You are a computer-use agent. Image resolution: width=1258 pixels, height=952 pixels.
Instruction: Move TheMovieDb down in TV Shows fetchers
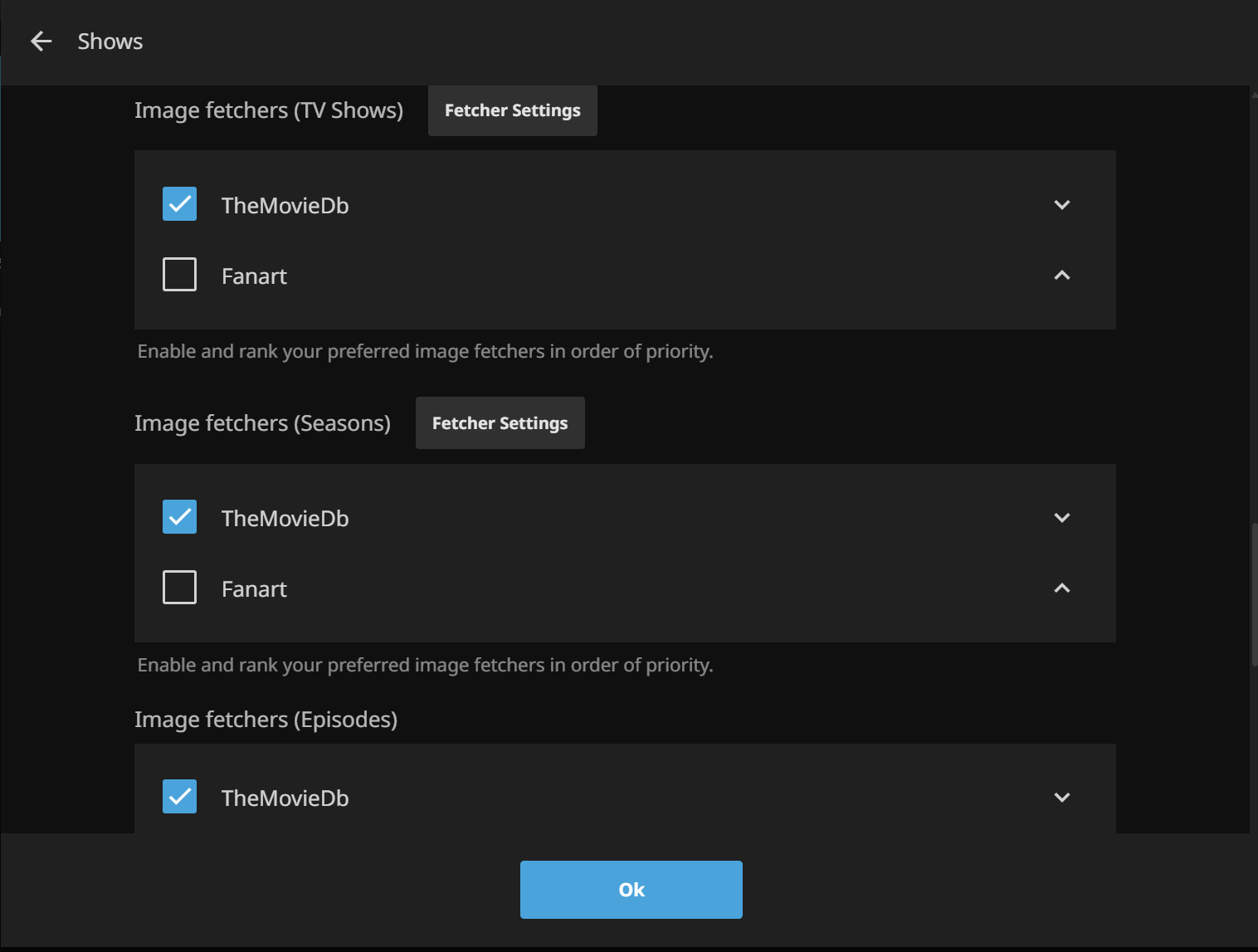point(1061,205)
